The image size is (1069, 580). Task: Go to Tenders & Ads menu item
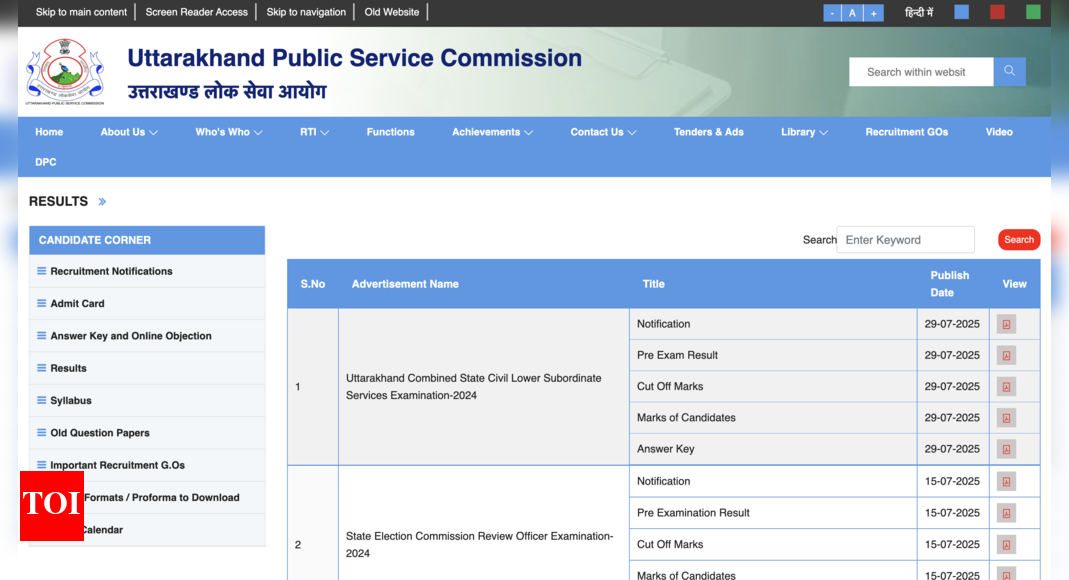708,132
